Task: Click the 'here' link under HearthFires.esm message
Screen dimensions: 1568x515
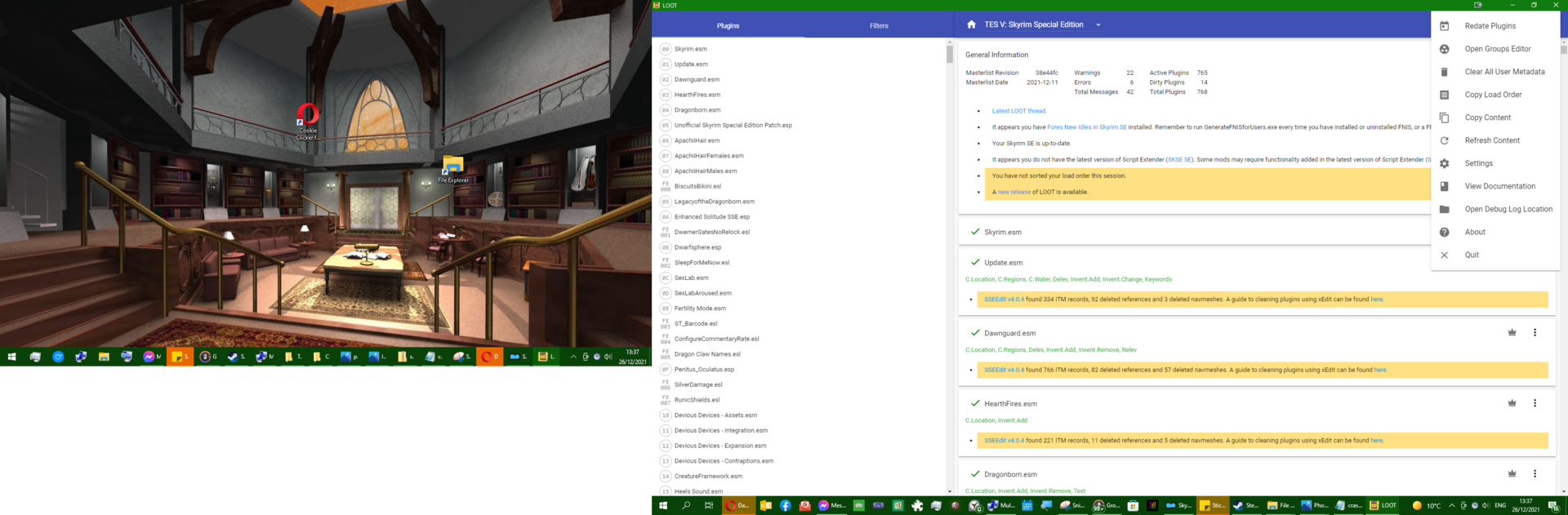Action: click(1377, 441)
